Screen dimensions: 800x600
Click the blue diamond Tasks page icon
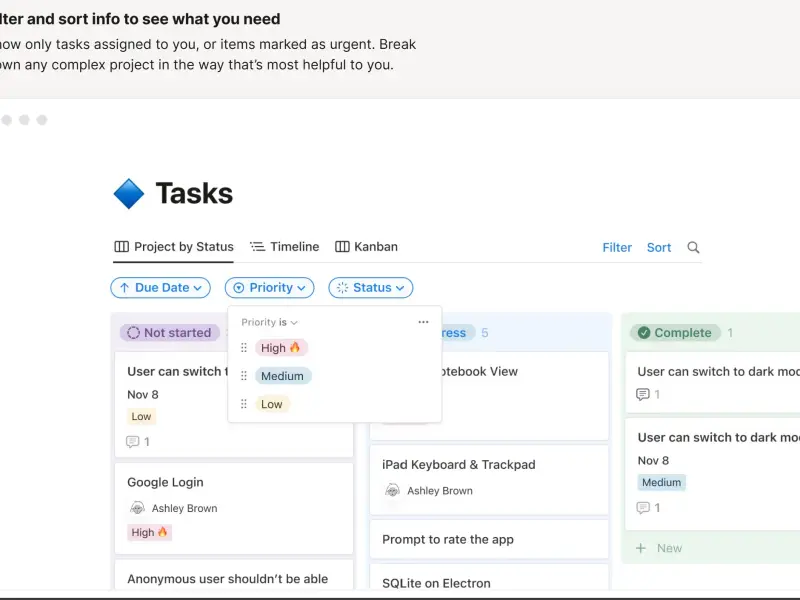(129, 193)
